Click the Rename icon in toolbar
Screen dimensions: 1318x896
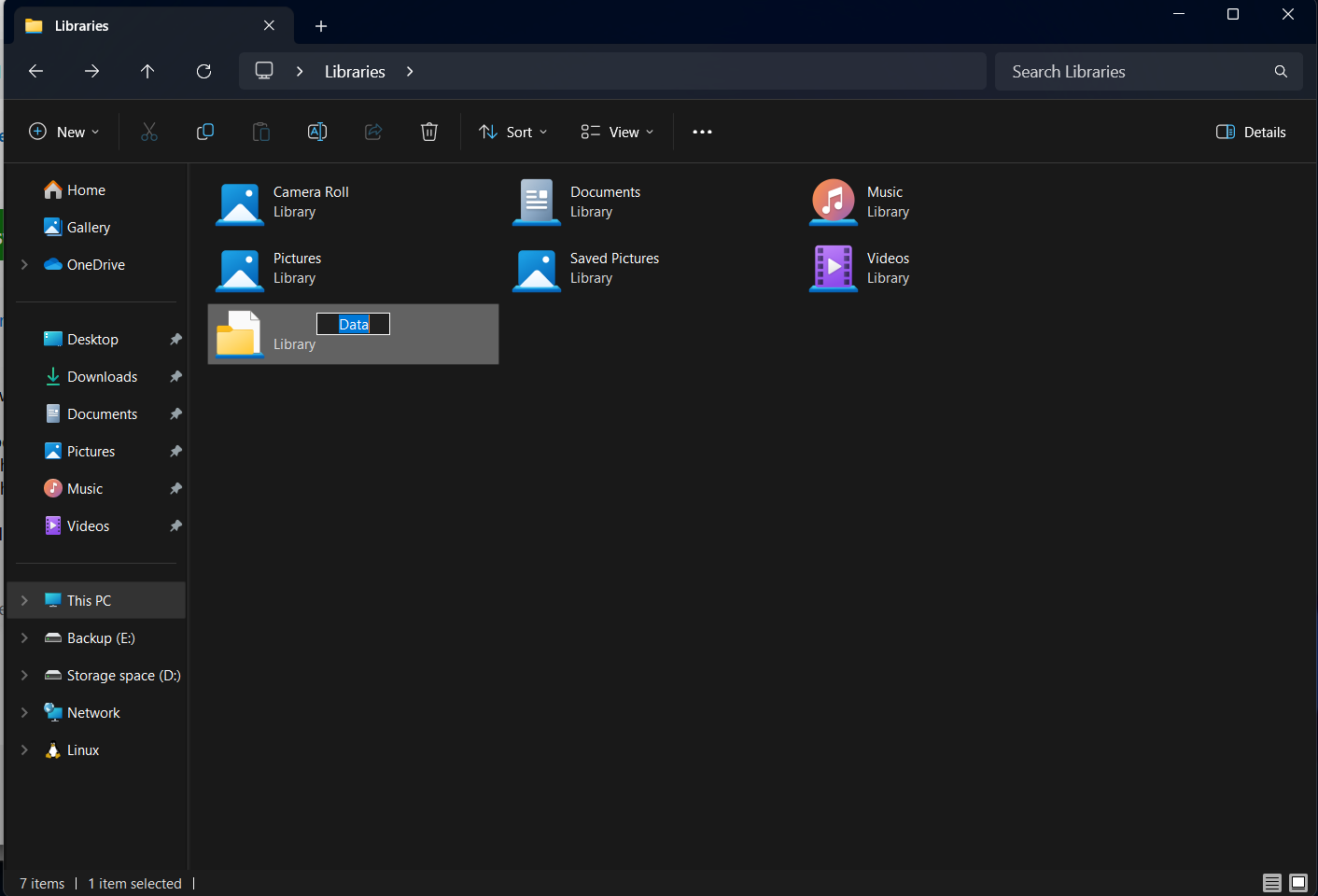point(317,132)
